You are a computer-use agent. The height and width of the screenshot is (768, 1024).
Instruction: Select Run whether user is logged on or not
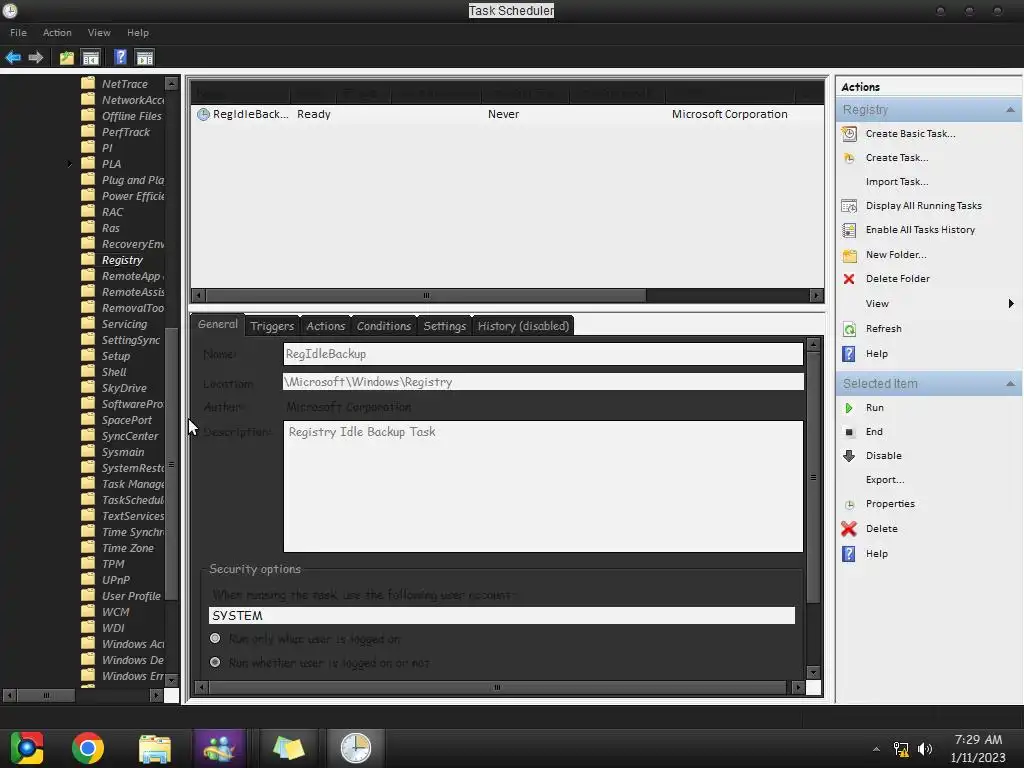[x=215, y=662]
